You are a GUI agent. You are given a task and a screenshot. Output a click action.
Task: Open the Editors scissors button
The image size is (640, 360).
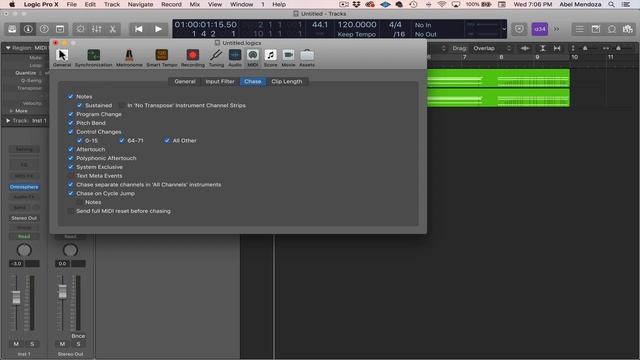point(112,29)
